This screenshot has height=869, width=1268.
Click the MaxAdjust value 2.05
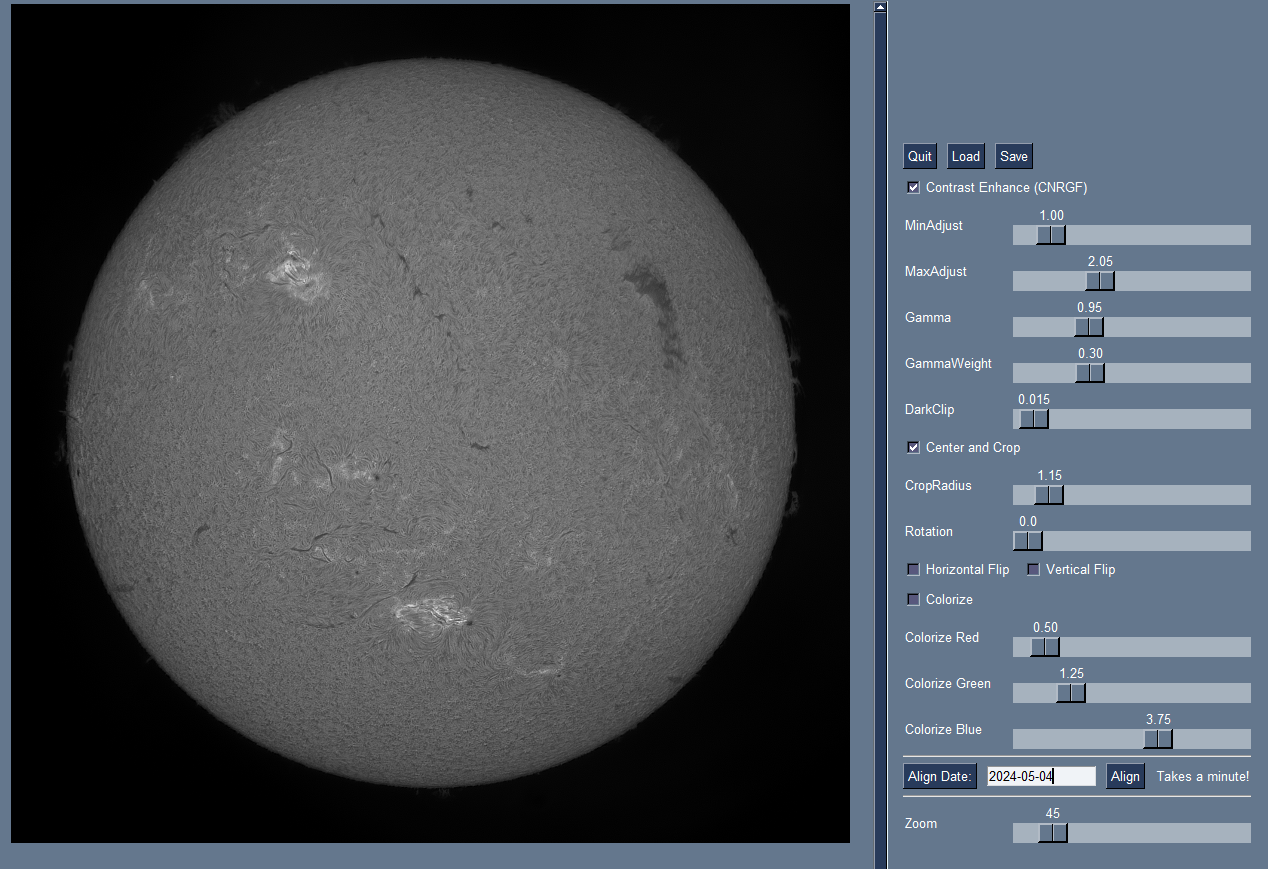tap(1100, 262)
